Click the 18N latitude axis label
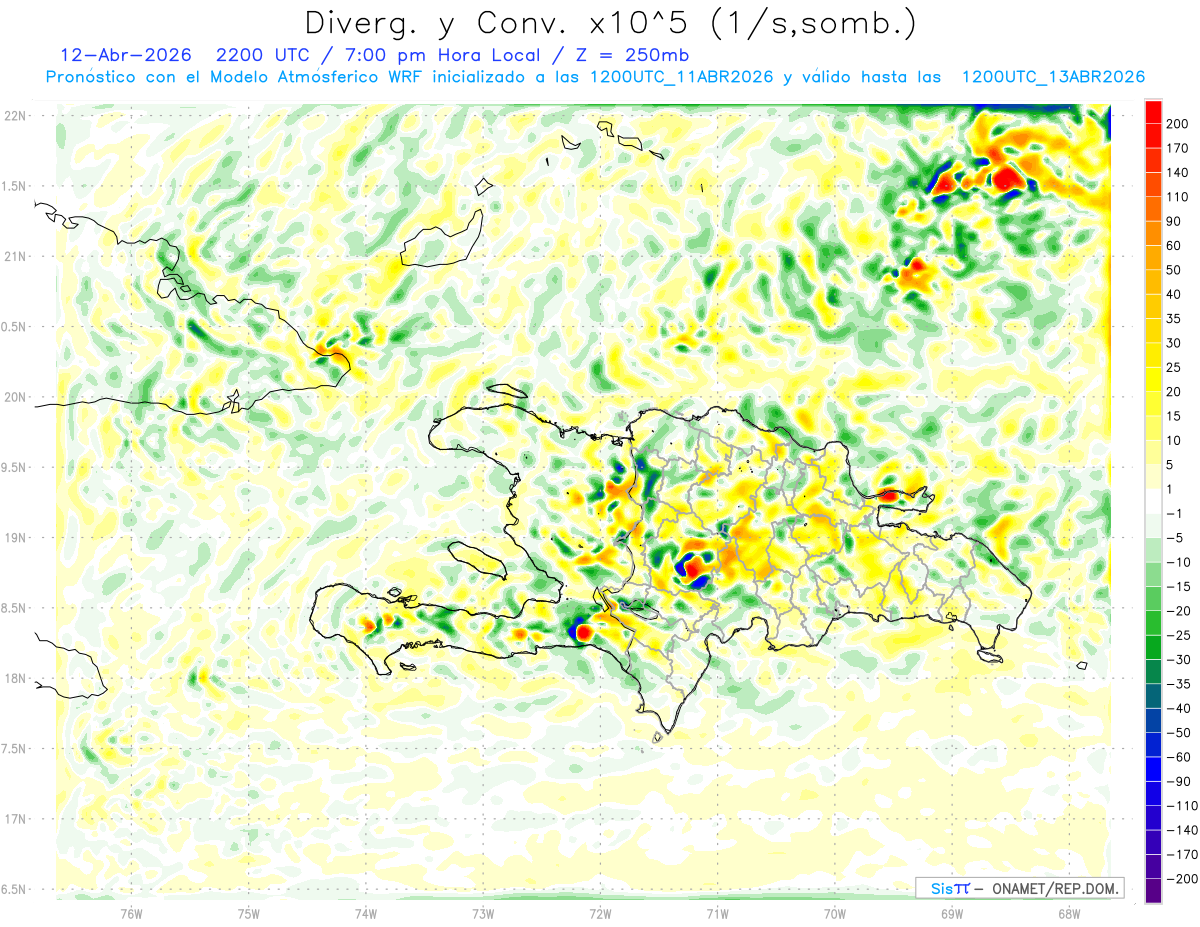 (x=14, y=678)
